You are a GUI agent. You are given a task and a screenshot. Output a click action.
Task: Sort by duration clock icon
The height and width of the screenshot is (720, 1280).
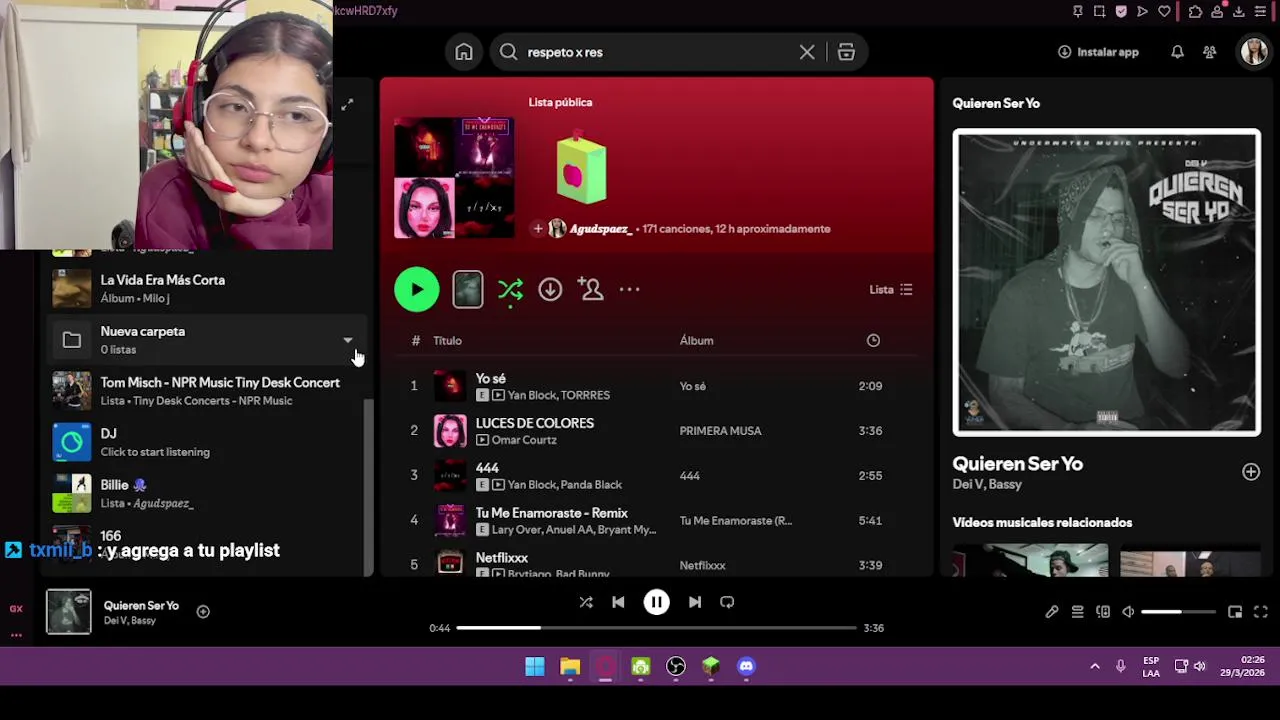coord(873,341)
